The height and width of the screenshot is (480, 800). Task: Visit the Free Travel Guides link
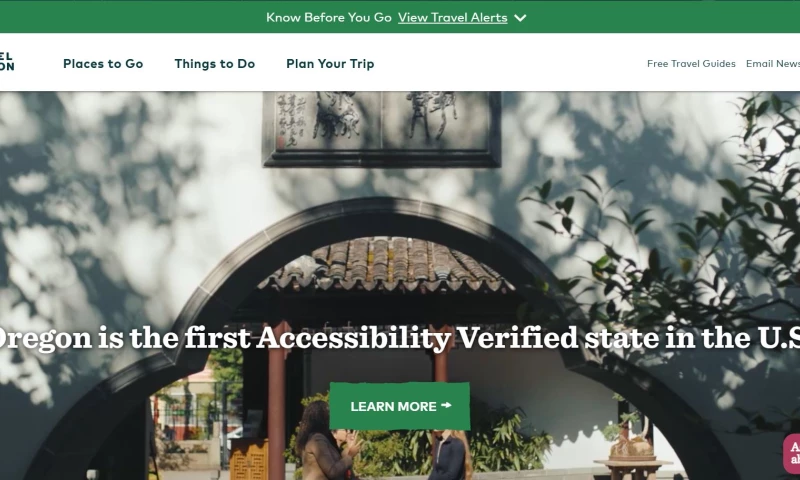[x=691, y=64]
